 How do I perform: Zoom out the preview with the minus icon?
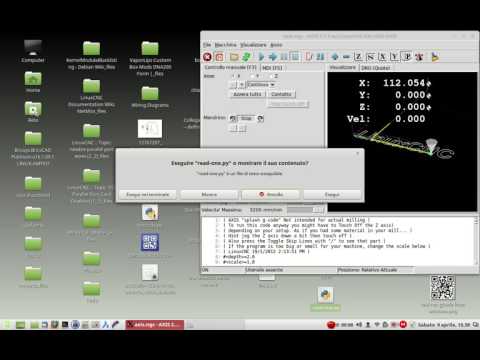pyautogui.click(x=346, y=57)
